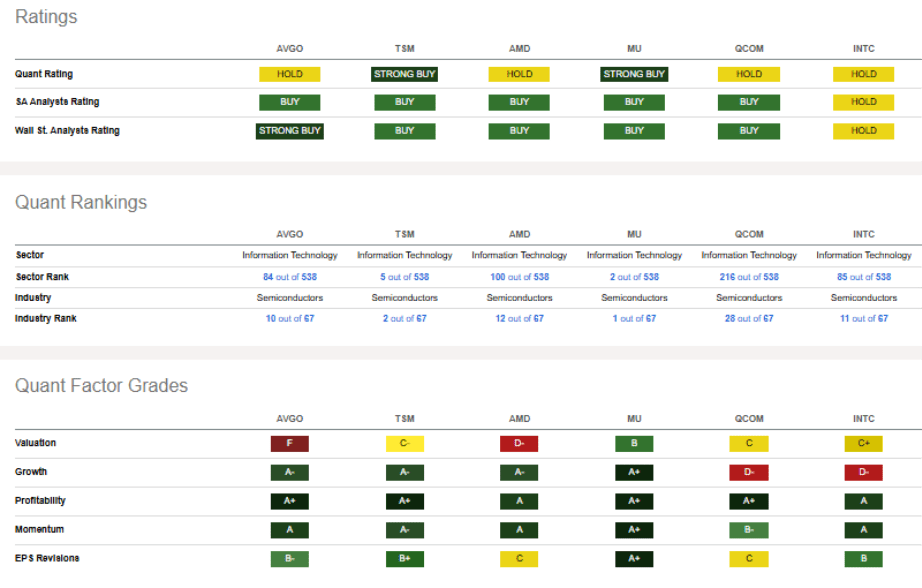Screen dimensions: 922x588
Task: Click MU's B Valuation grade badge
Action: tap(634, 444)
